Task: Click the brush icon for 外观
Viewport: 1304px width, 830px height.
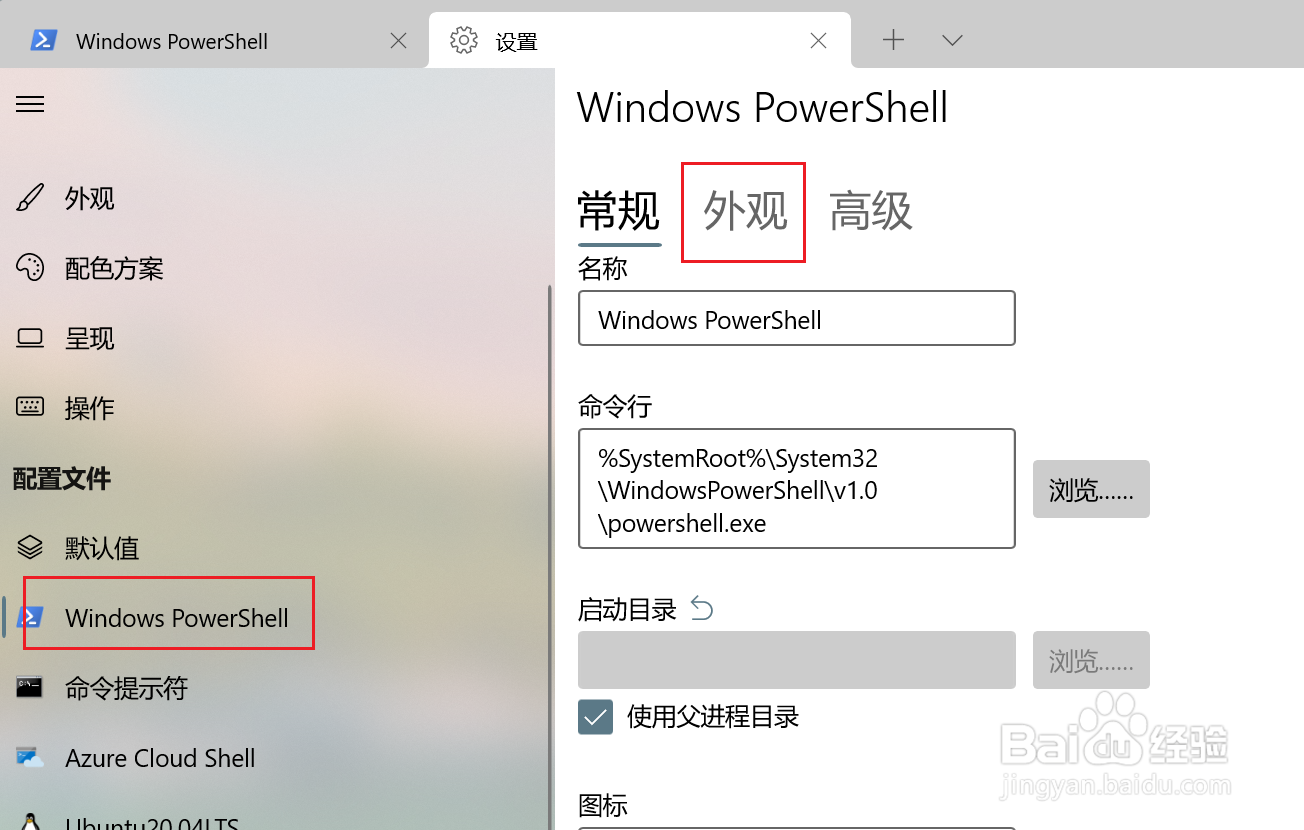Action: pyautogui.click(x=30, y=198)
